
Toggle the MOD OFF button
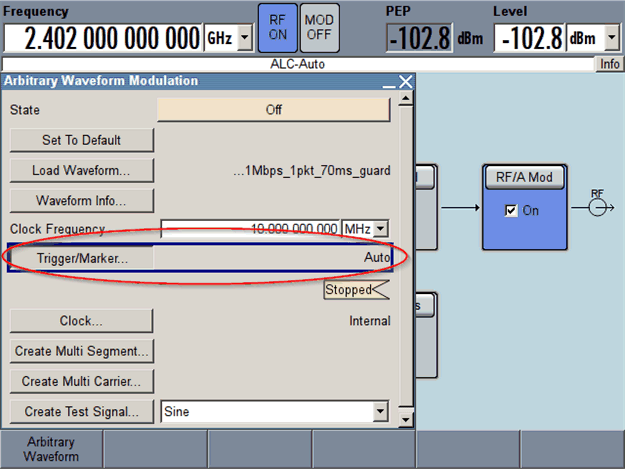[319, 28]
